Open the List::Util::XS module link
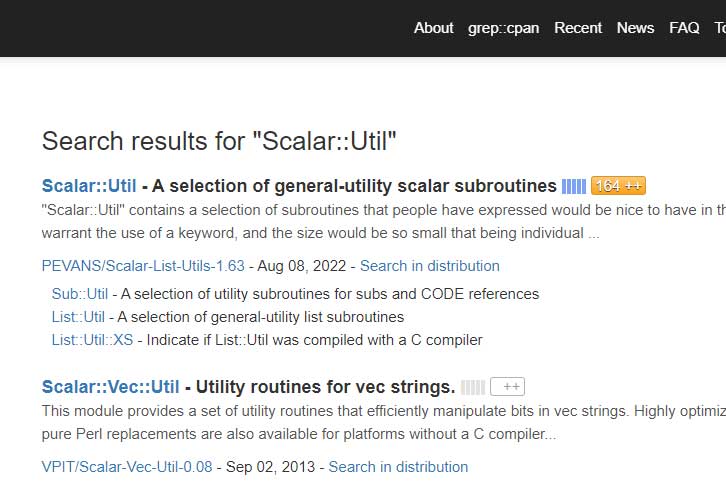Viewport: 726px width, 484px height. (92, 340)
